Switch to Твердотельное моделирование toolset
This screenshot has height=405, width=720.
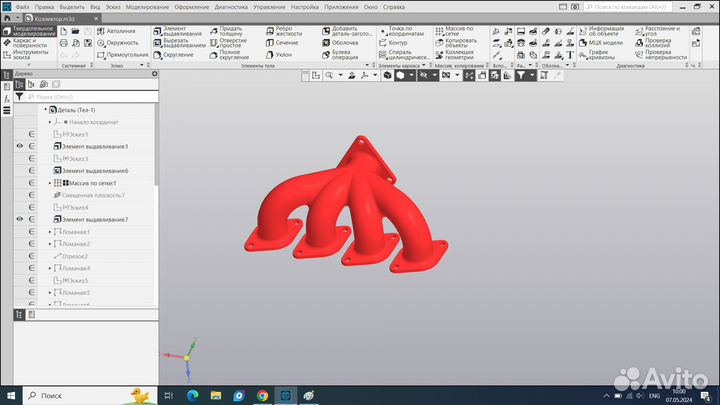point(29,31)
